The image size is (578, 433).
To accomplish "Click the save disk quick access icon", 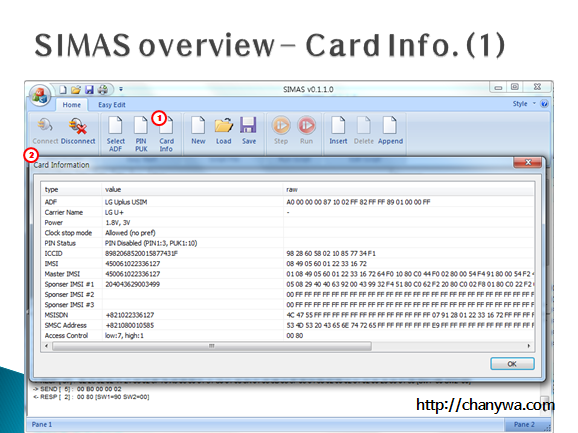I will coord(89,90).
